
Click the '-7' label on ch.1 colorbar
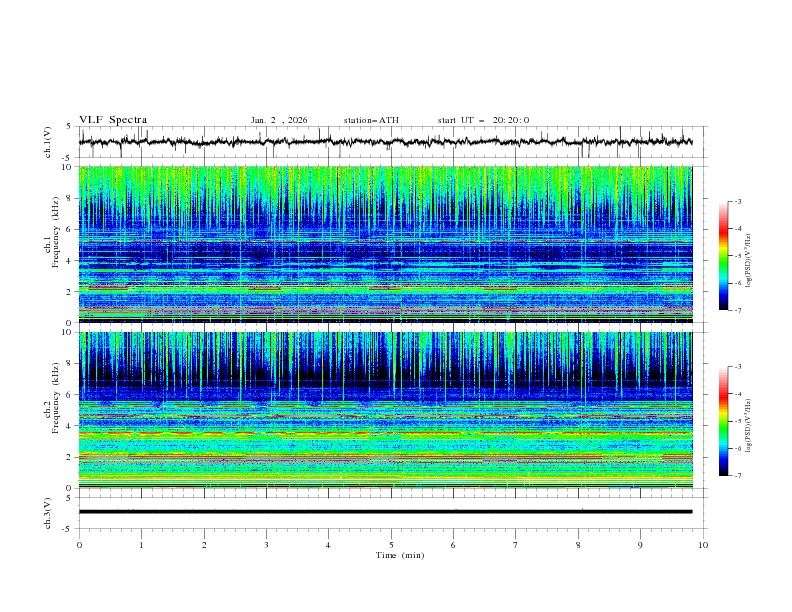[738, 310]
